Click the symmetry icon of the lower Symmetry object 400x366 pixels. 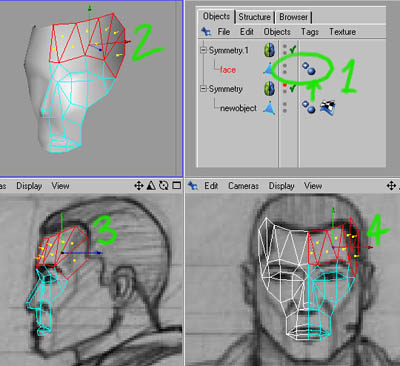pyautogui.click(x=269, y=89)
